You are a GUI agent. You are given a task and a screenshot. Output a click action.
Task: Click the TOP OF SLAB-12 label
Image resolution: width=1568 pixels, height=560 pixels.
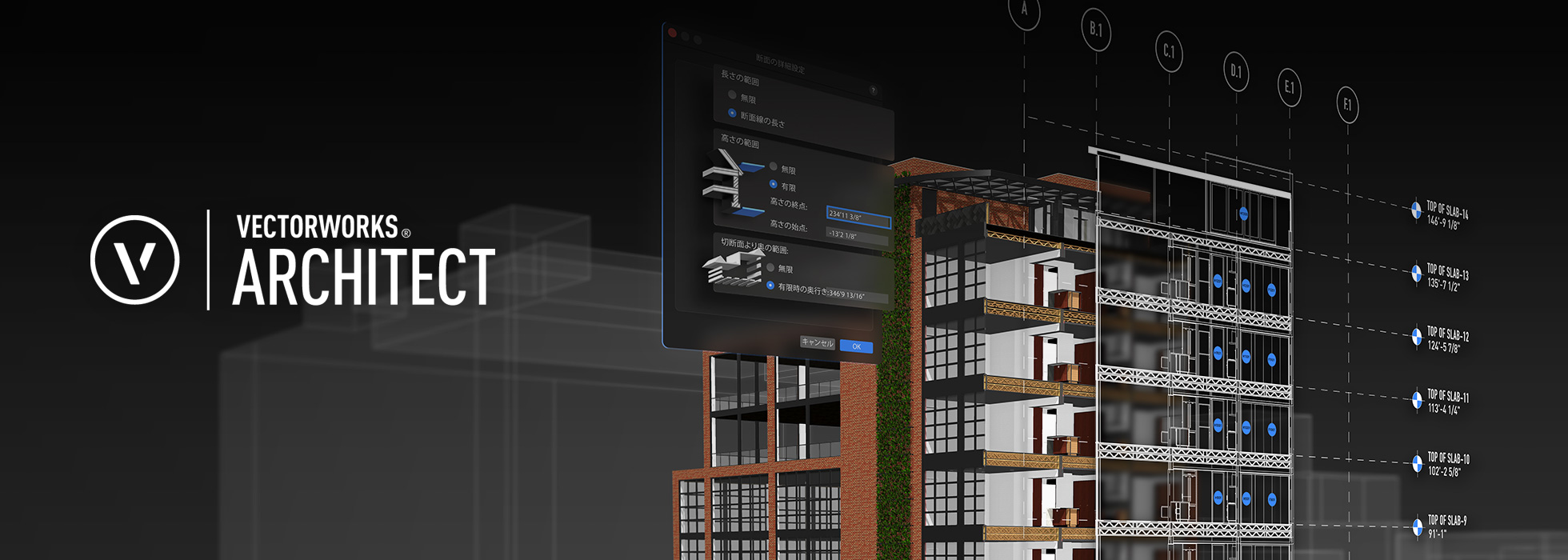pos(1449,334)
